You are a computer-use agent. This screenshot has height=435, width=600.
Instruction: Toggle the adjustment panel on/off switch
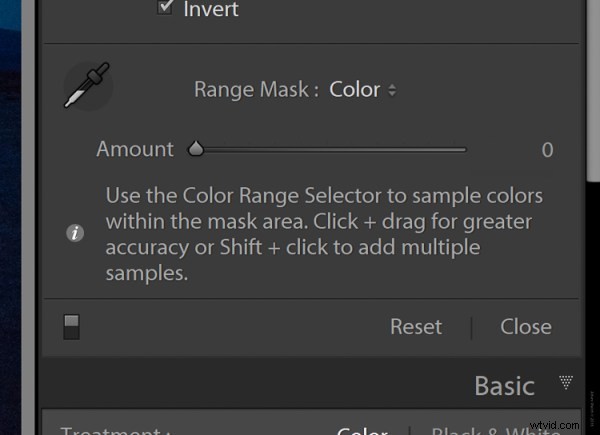[x=72, y=327]
